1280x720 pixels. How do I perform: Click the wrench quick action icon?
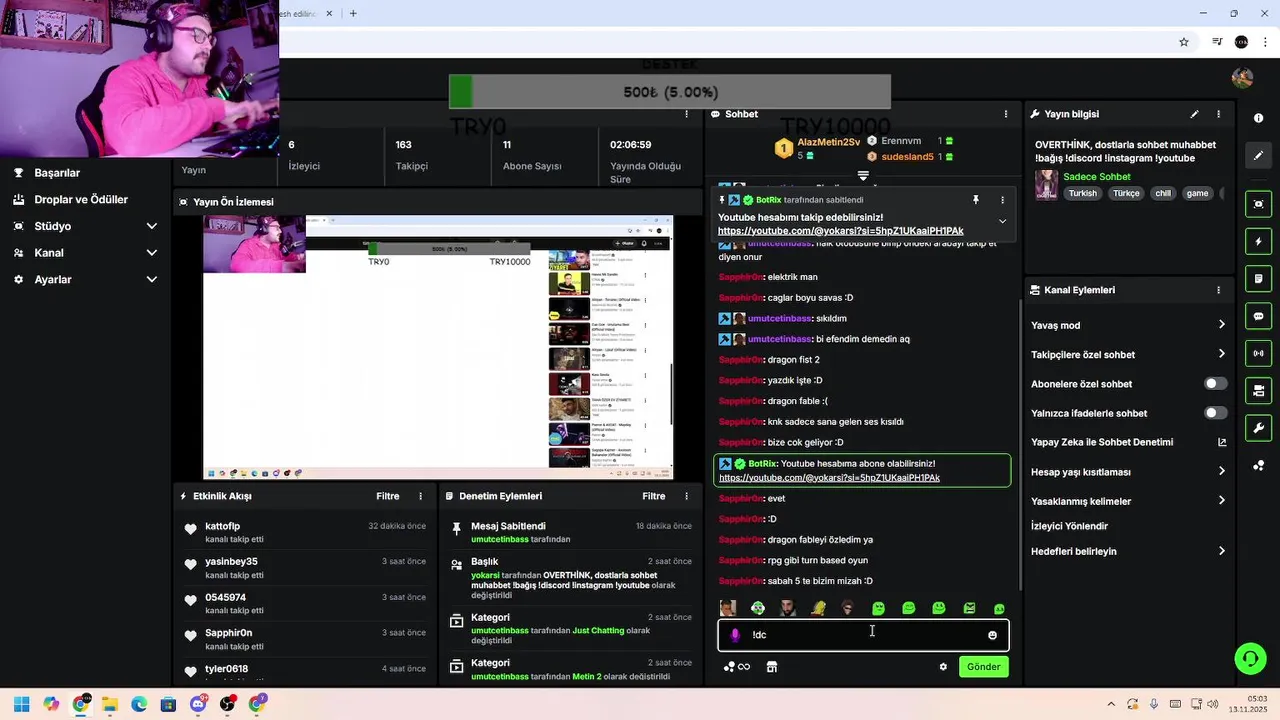pos(1258,428)
